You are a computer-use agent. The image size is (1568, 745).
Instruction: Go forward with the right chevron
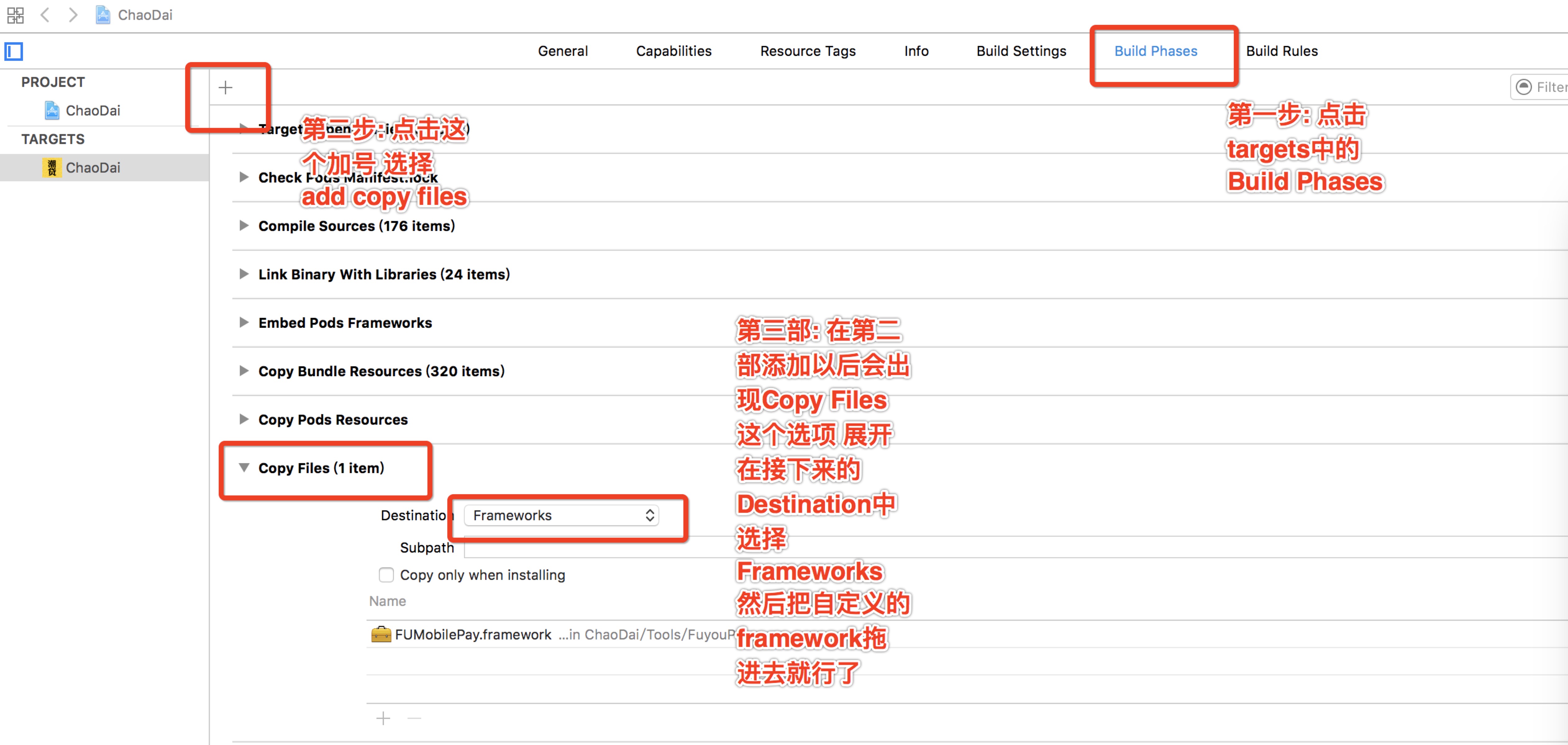(x=73, y=15)
